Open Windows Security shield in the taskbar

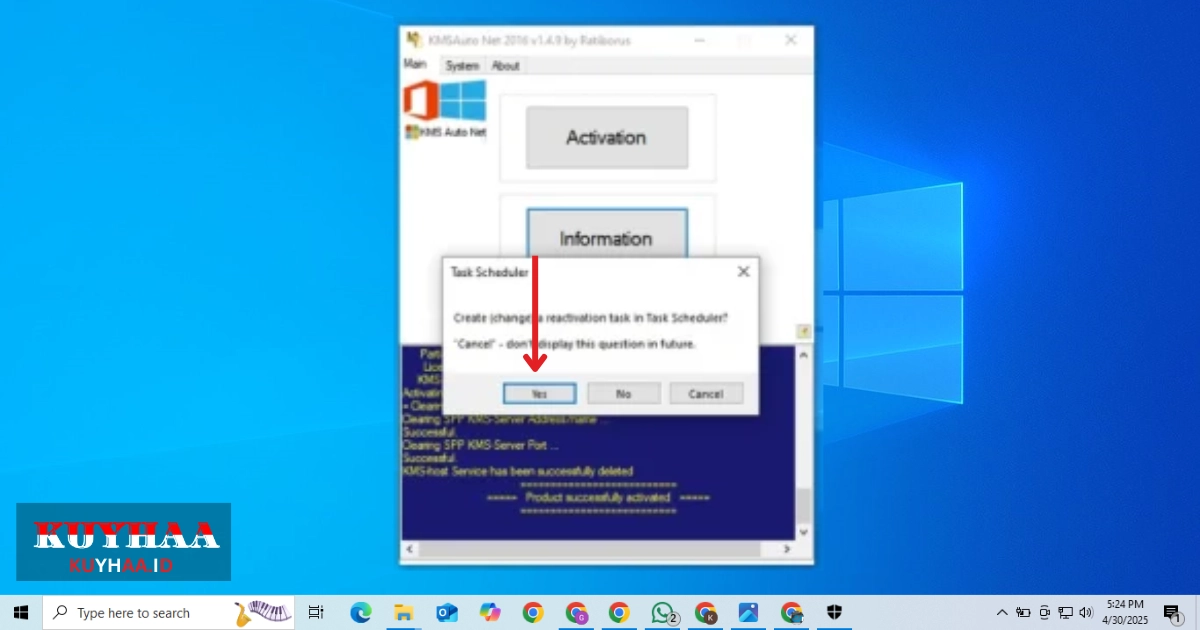click(834, 613)
